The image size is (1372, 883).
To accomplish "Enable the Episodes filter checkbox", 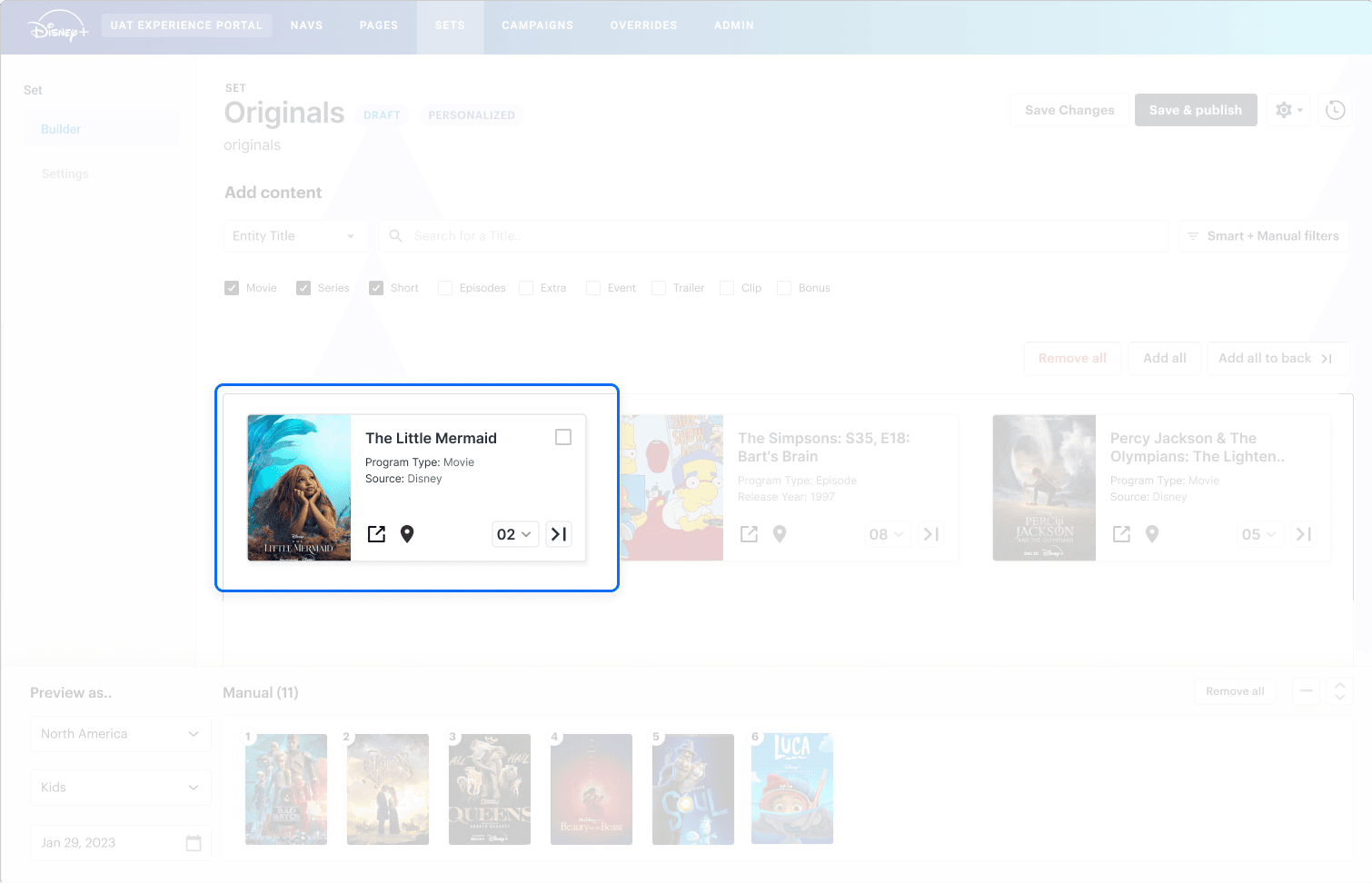I will [445, 288].
